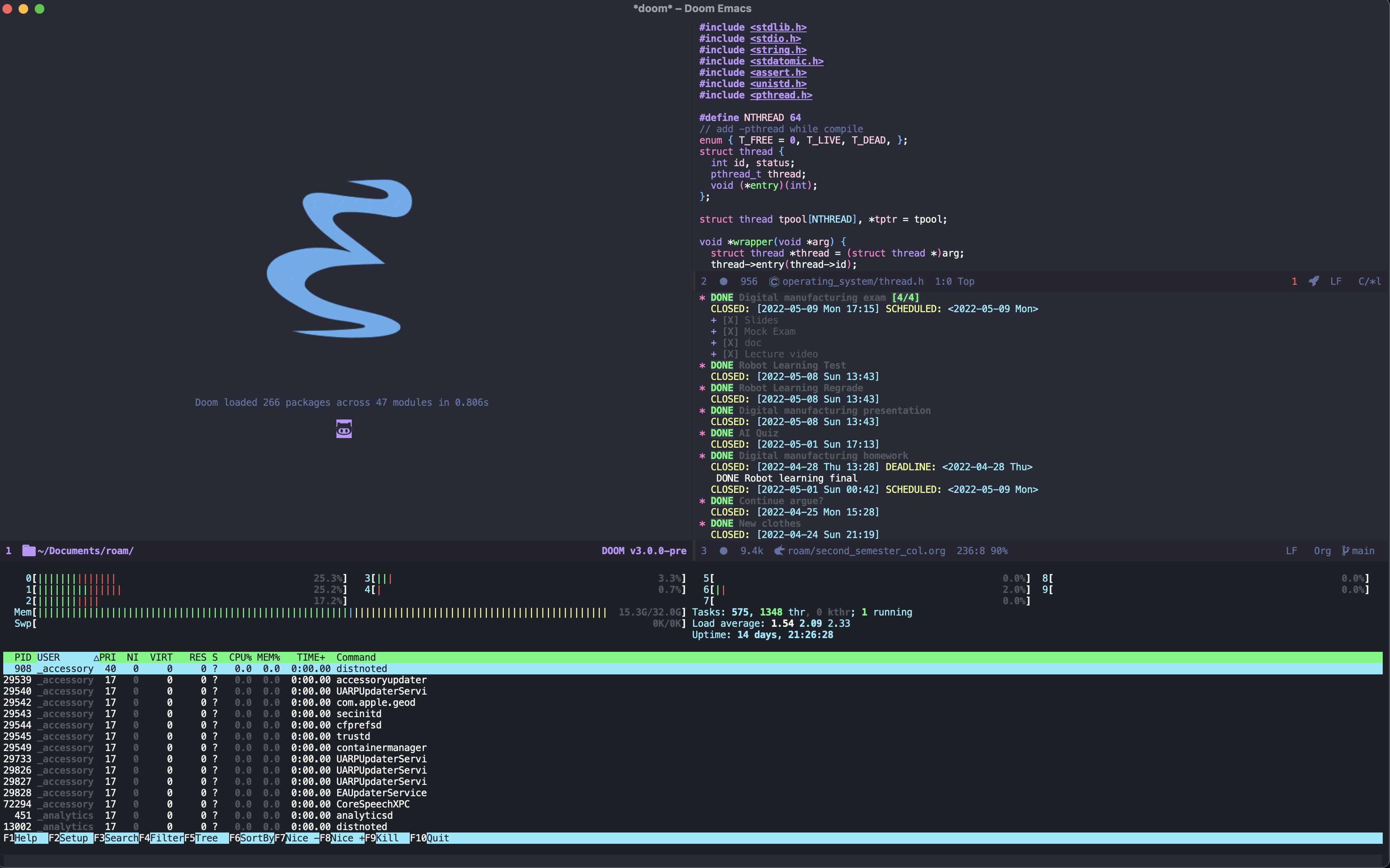Click F7 Nice - in htop
Viewport: 1390px width, 868px height.
297,838
